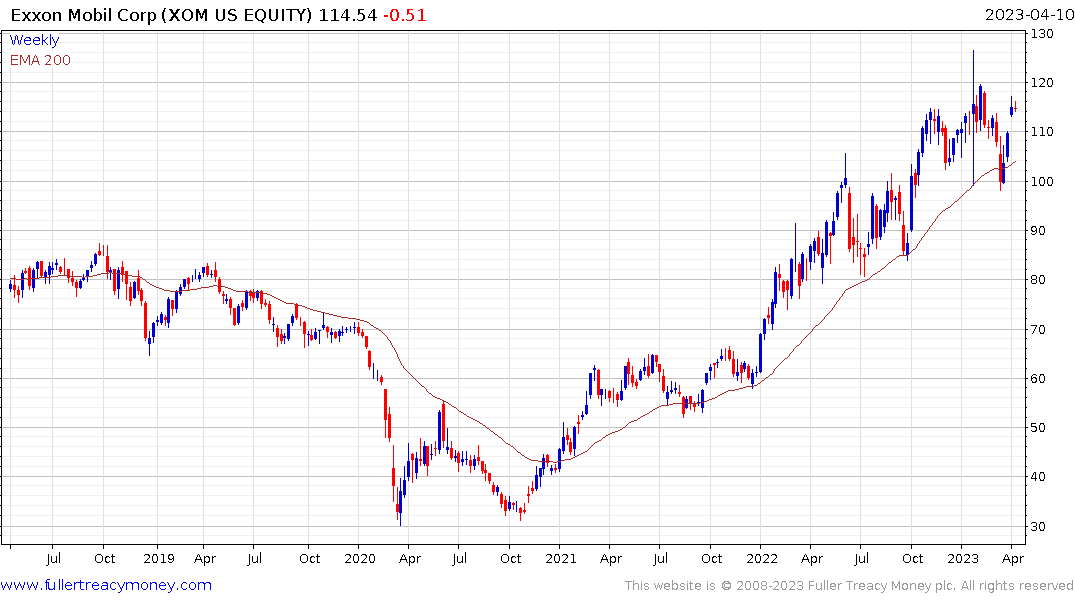Click the 2023 year label on time axis

tap(963, 559)
